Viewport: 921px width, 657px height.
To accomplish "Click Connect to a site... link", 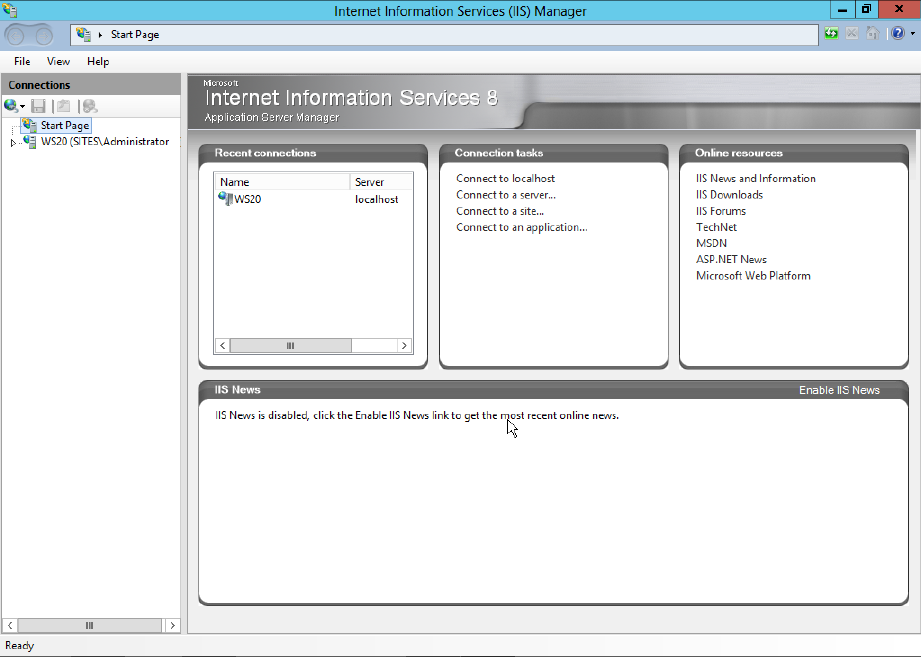I will pyautogui.click(x=500, y=211).
